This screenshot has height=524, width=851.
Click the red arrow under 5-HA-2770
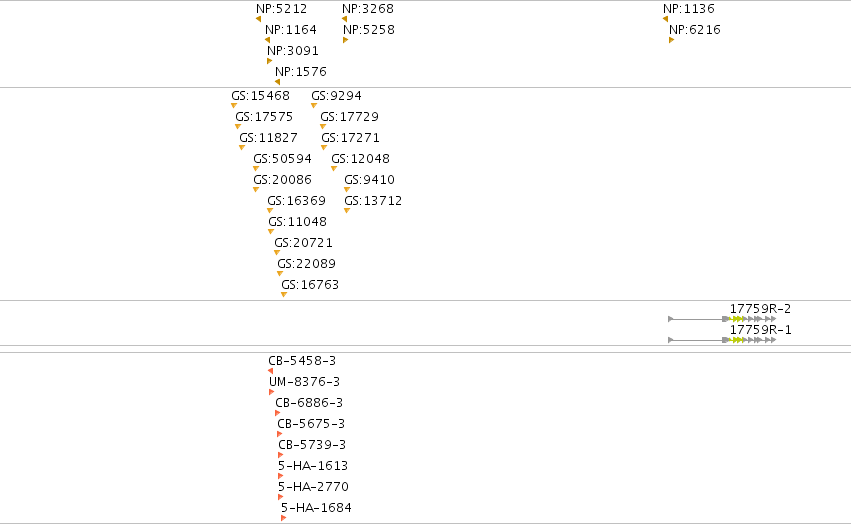tap(281, 497)
